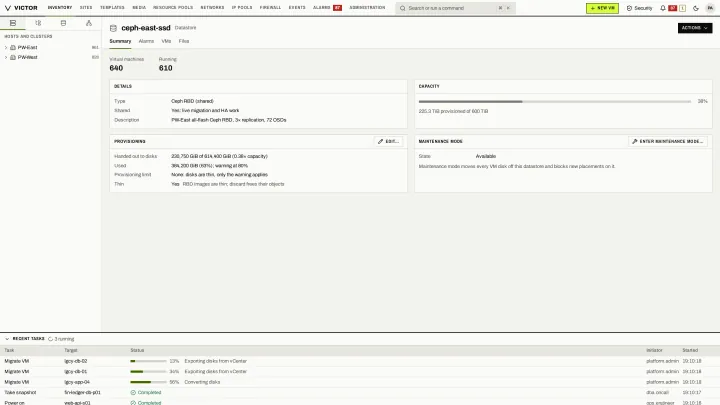
Task: Open the Inventory menu
Action: (60, 8)
